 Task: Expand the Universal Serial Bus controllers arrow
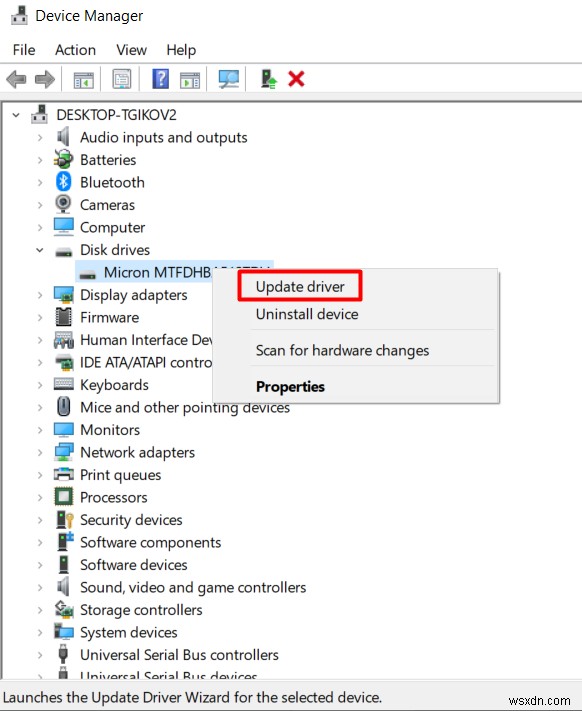(x=40, y=655)
